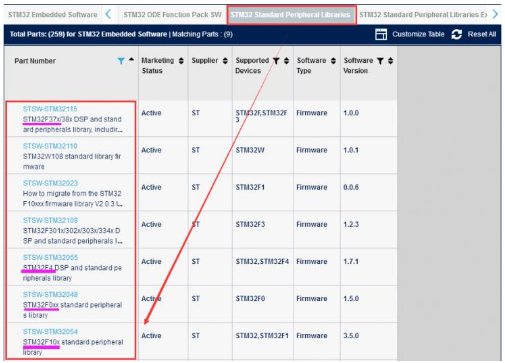Click Active status in STSW-STM32115 row
This screenshot has height=363, width=505.
point(151,113)
